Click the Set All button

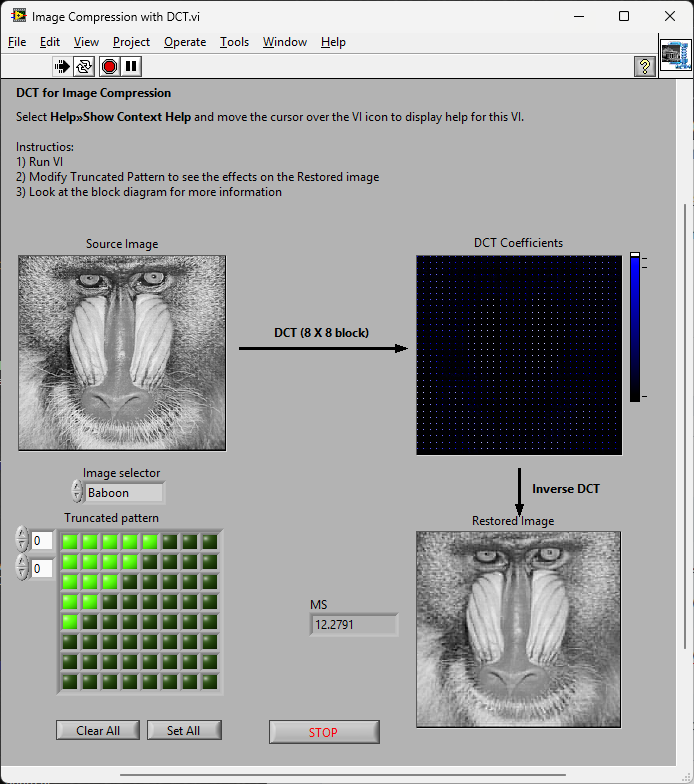click(183, 731)
